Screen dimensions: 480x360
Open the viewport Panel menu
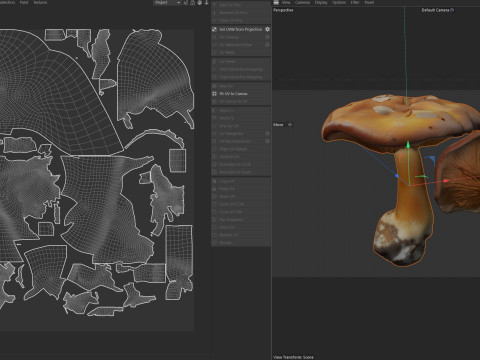pos(369,2)
